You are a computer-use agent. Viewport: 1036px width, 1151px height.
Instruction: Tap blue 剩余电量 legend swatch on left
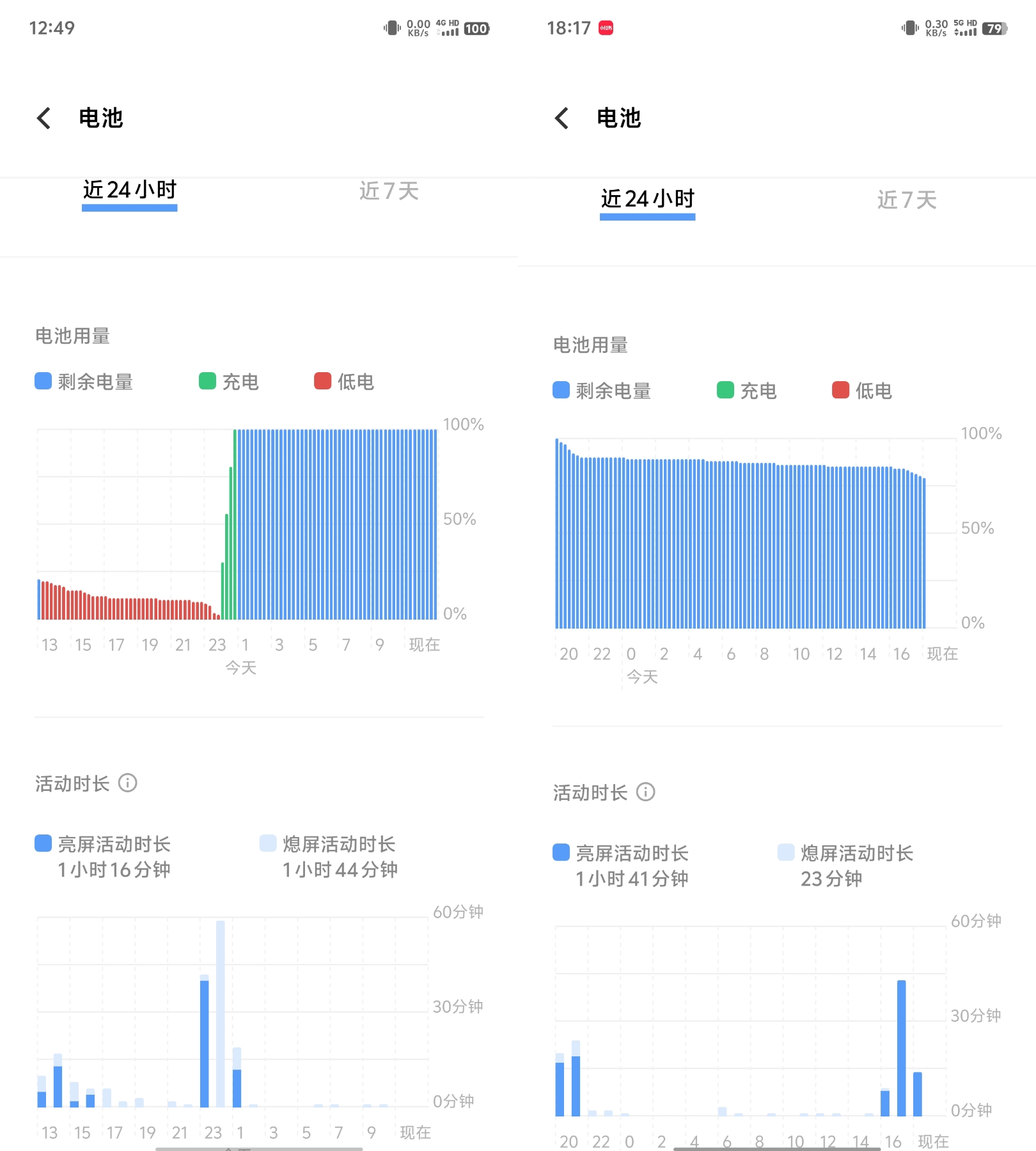[43, 381]
